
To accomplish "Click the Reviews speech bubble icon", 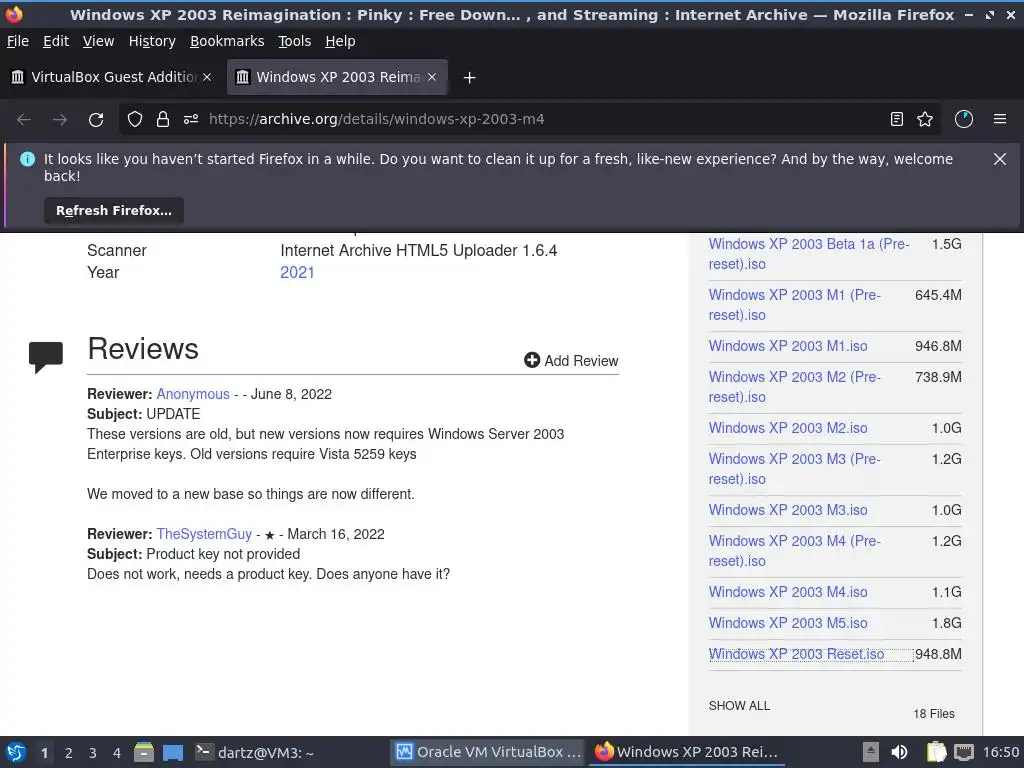I will tap(46, 357).
